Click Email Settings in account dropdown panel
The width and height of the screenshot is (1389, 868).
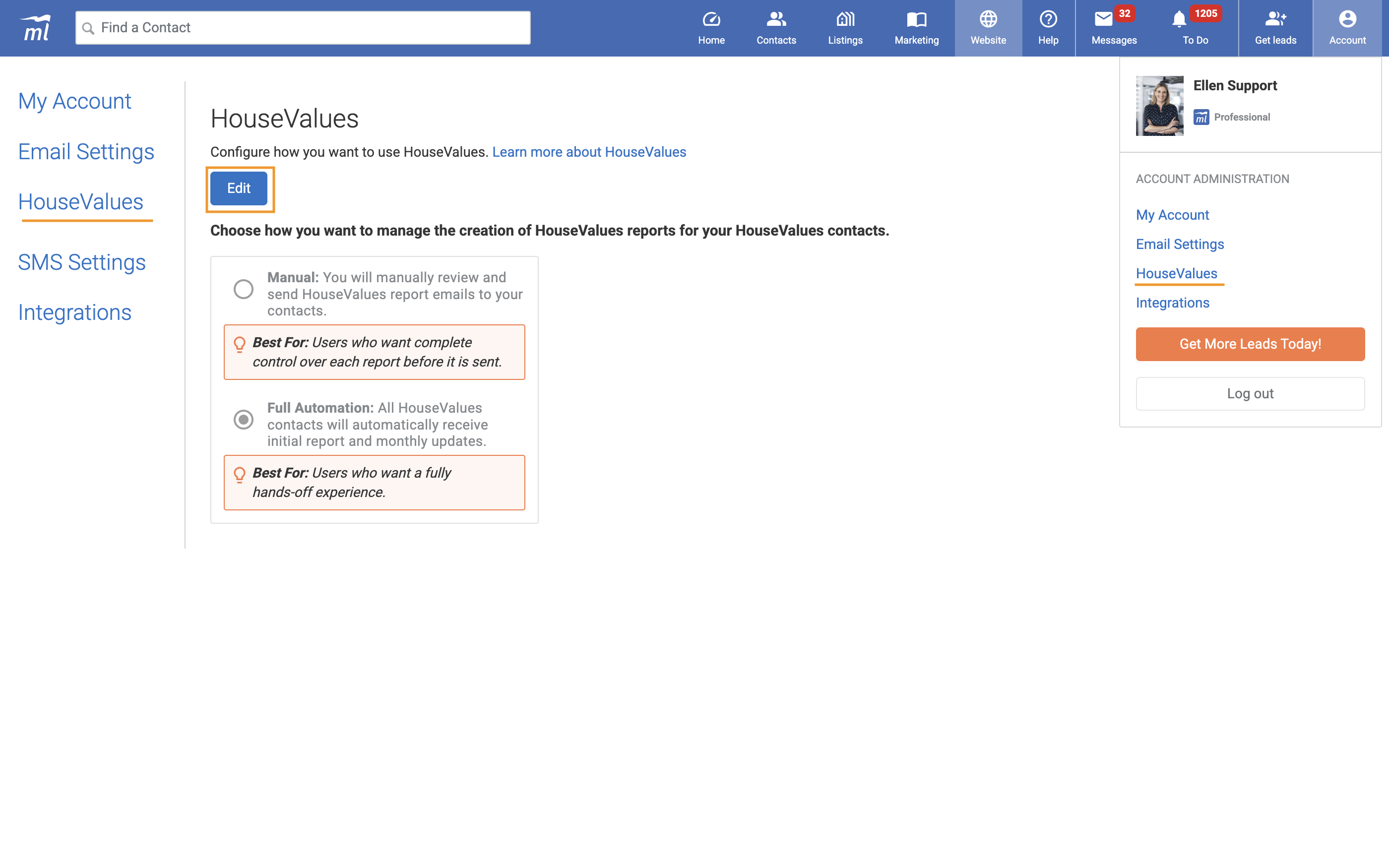coord(1180,244)
